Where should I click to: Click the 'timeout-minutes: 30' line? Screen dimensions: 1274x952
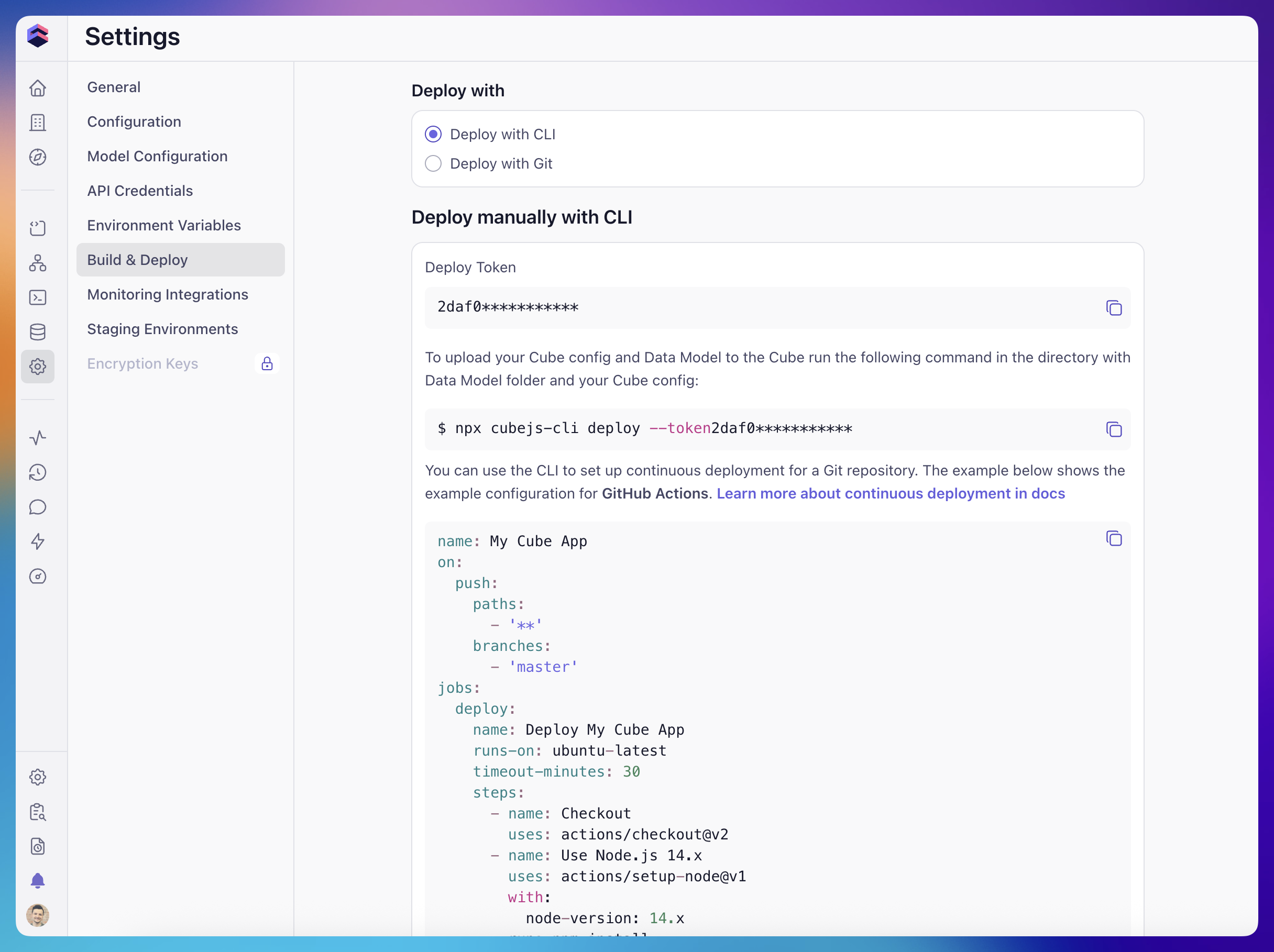pos(556,771)
